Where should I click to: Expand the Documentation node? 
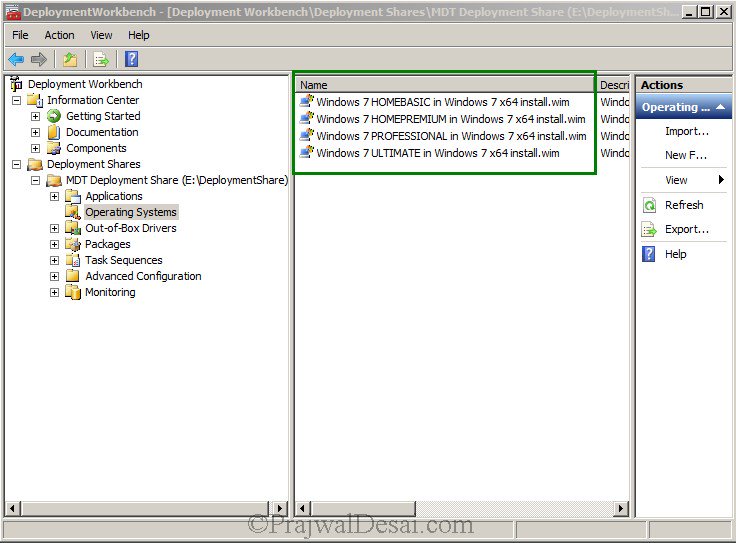click(x=36, y=132)
